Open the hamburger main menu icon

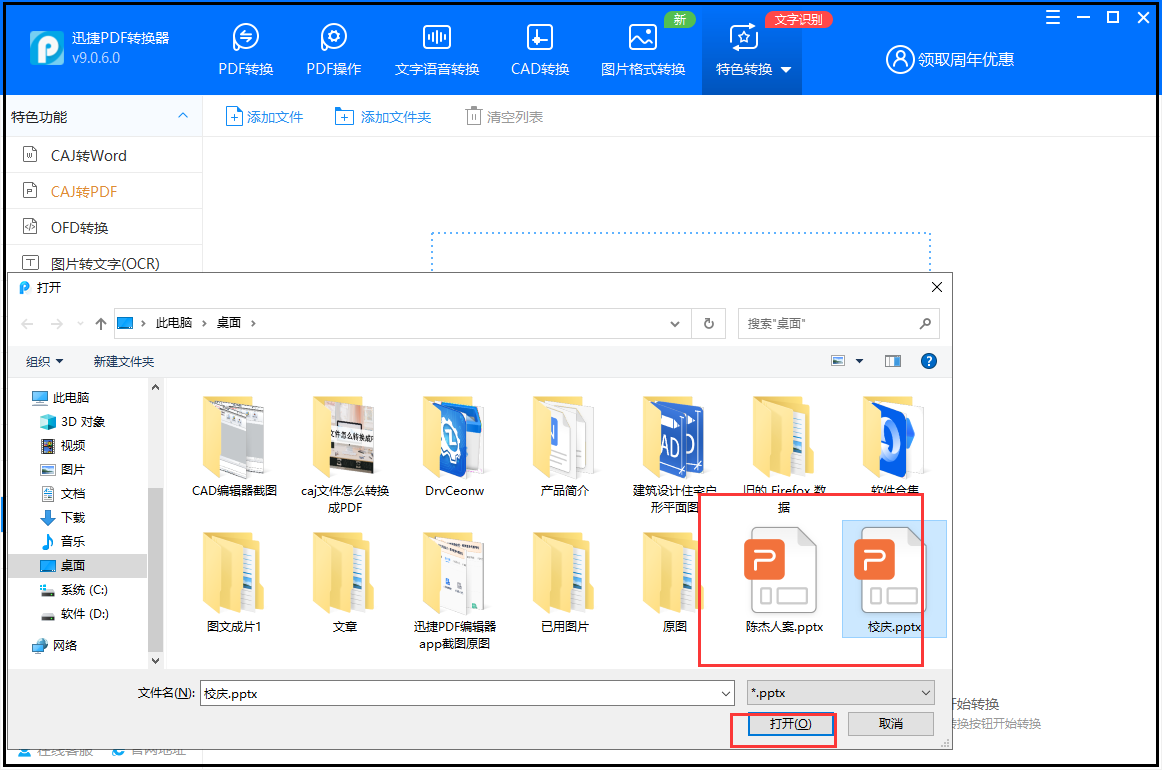tap(1052, 18)
